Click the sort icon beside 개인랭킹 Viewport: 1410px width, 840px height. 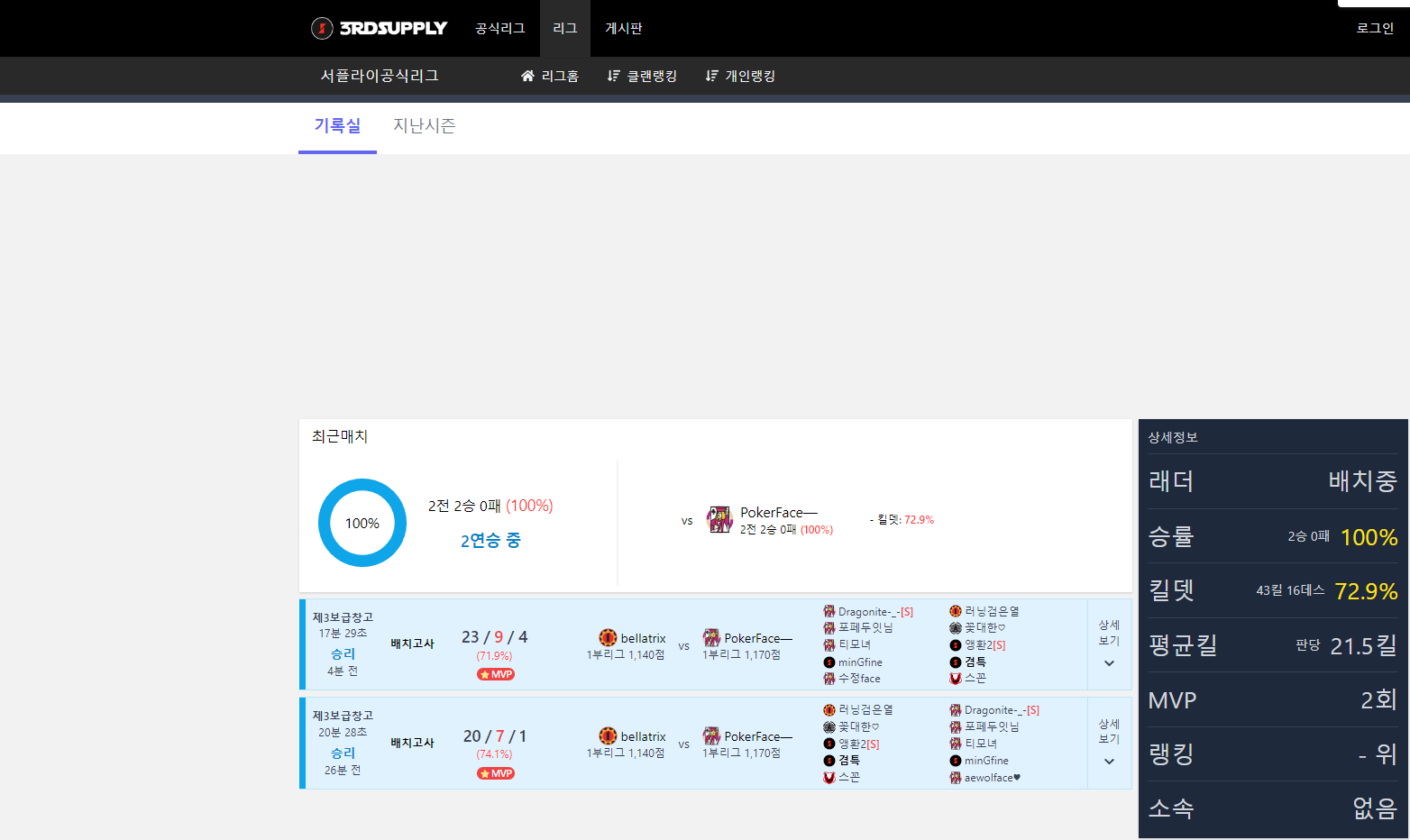coord(712,77)
